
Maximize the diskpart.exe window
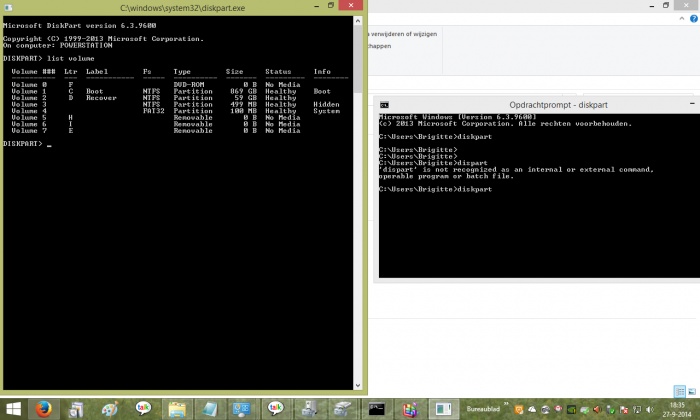pos(331,5)
